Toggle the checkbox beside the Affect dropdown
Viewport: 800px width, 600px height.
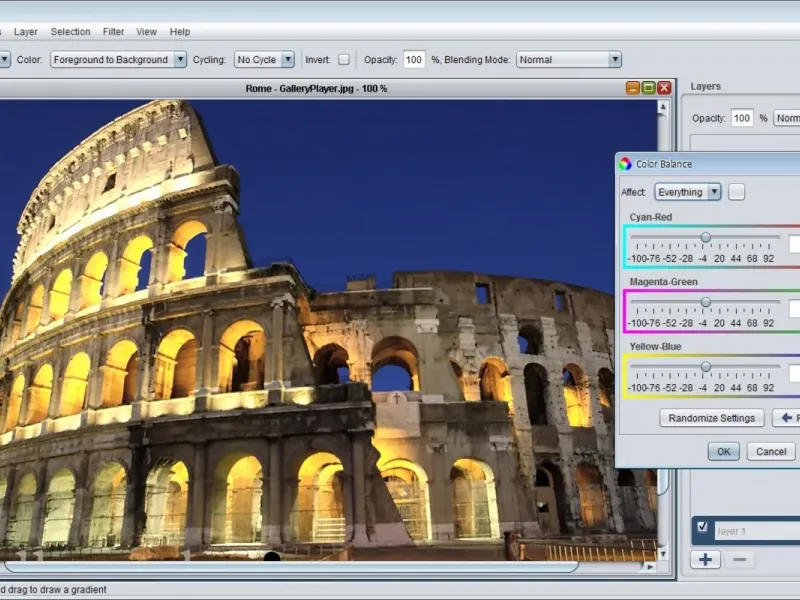(x=736, y=192)
